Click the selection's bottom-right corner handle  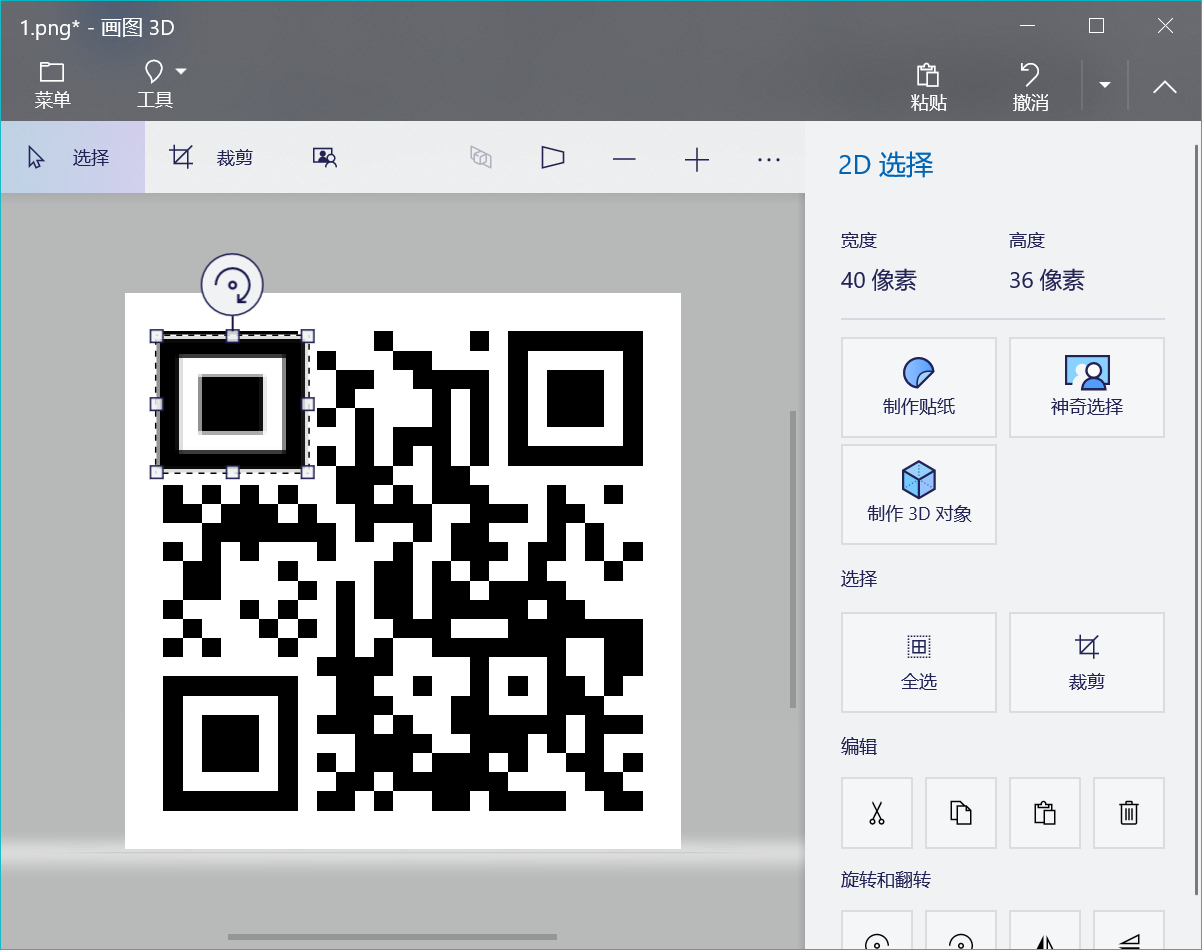308,472
